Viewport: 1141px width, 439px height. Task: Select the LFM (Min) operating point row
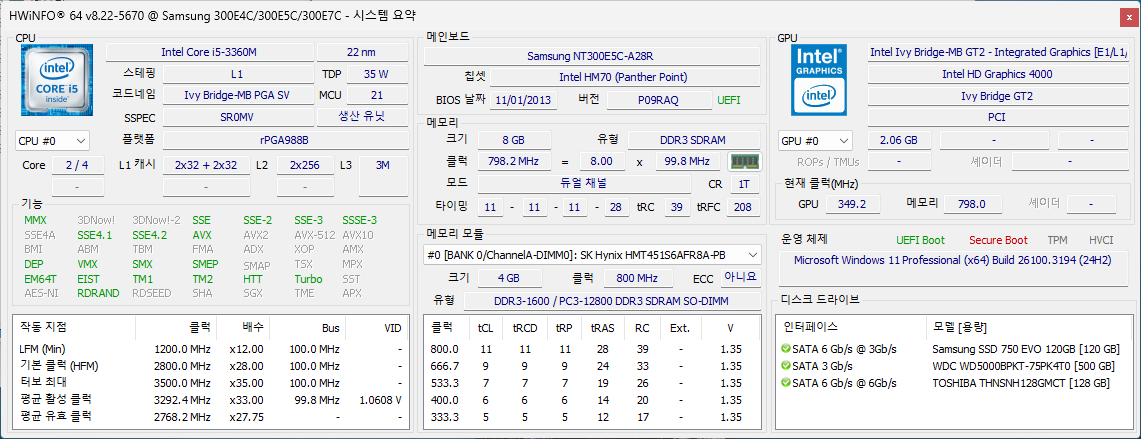210,348
